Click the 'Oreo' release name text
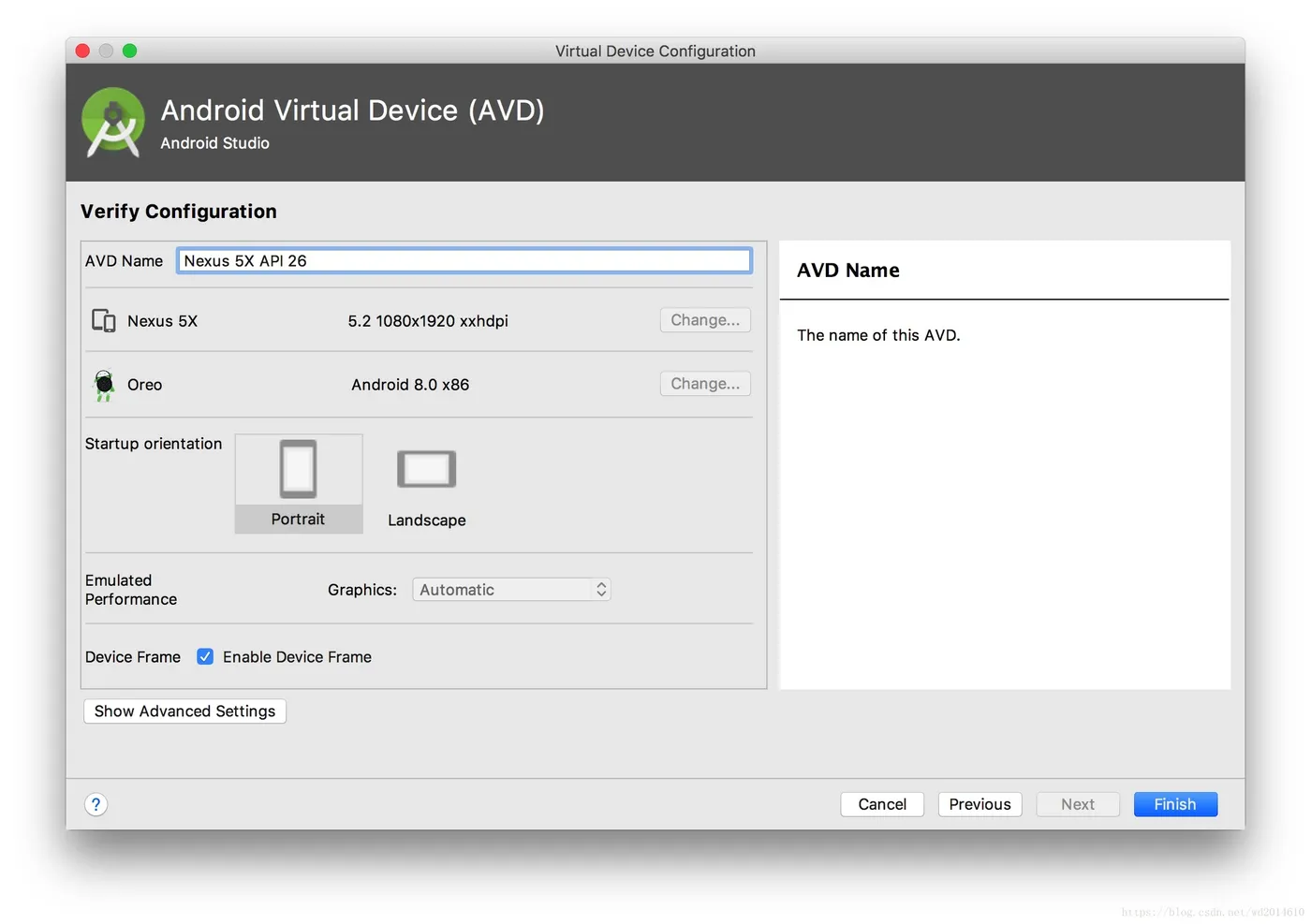Viewport: 1311px width, 924px height. coord(144,385)
